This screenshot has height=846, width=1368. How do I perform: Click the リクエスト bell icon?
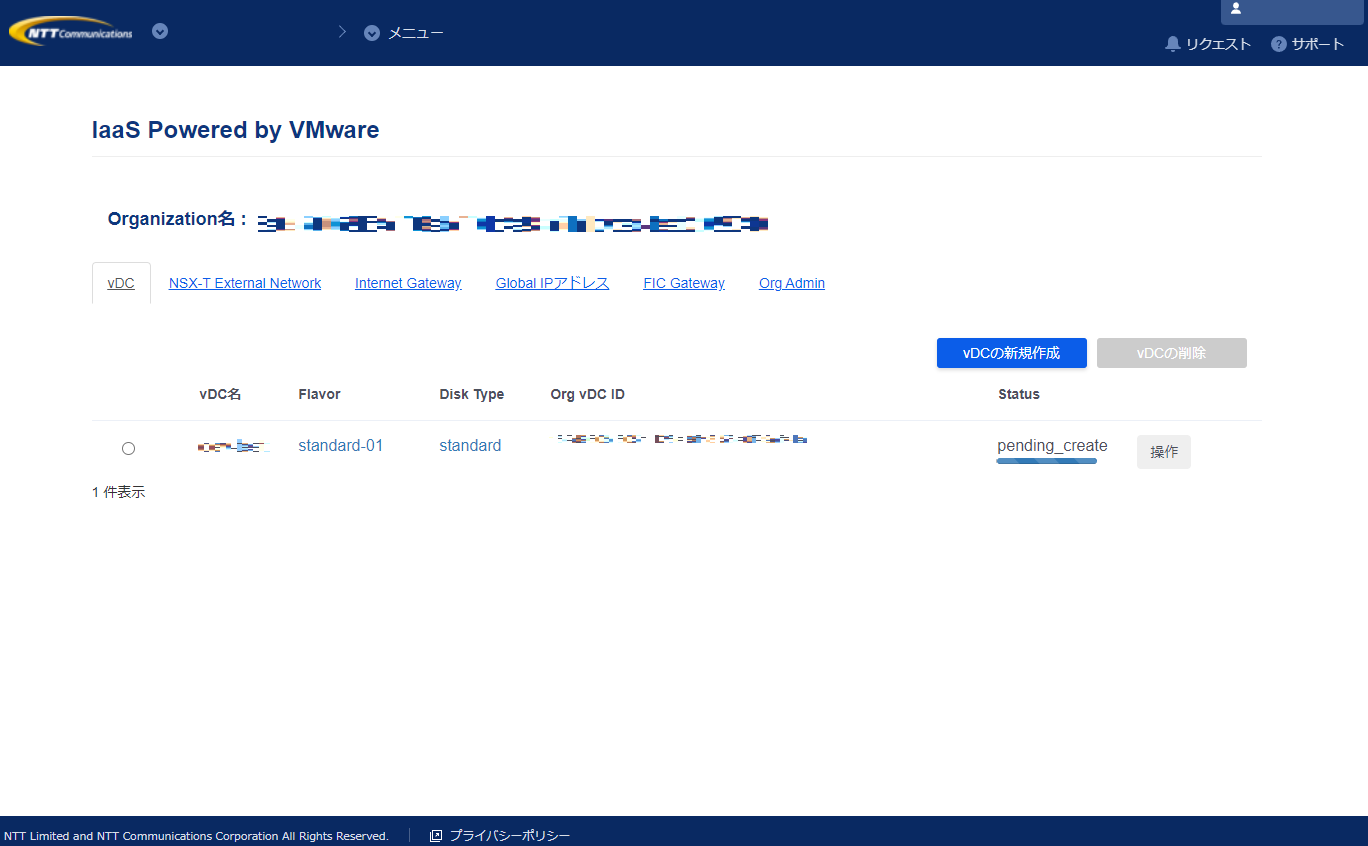pos(1173,44)
